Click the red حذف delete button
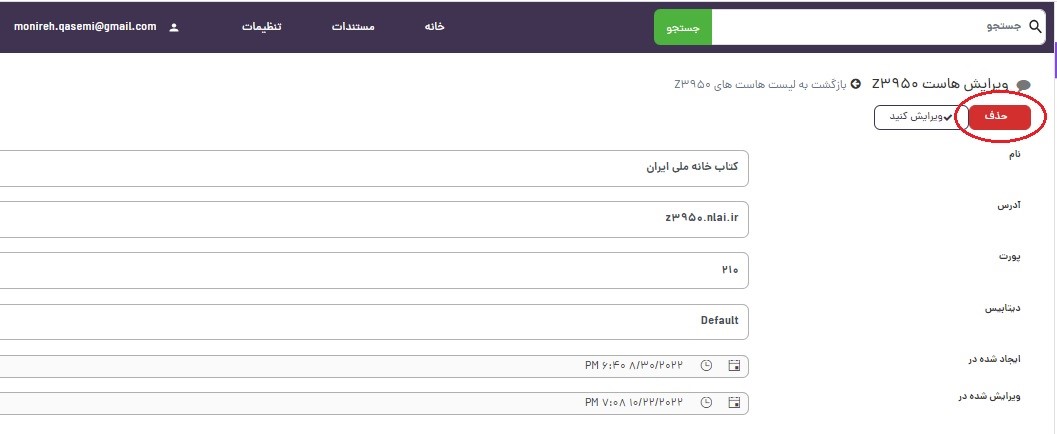Image resolution: width=1057 pixels, height=434 pixels. click(x=994, y=117)
